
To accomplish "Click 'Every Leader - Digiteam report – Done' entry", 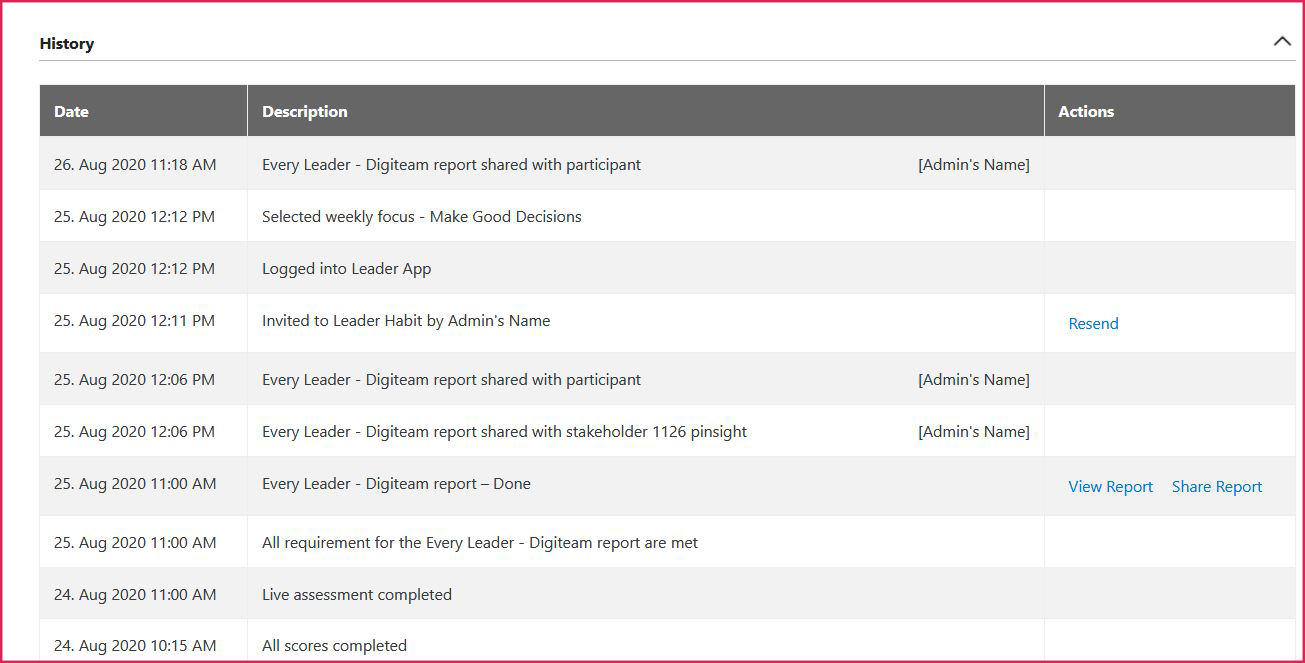I will click(396, 484).
